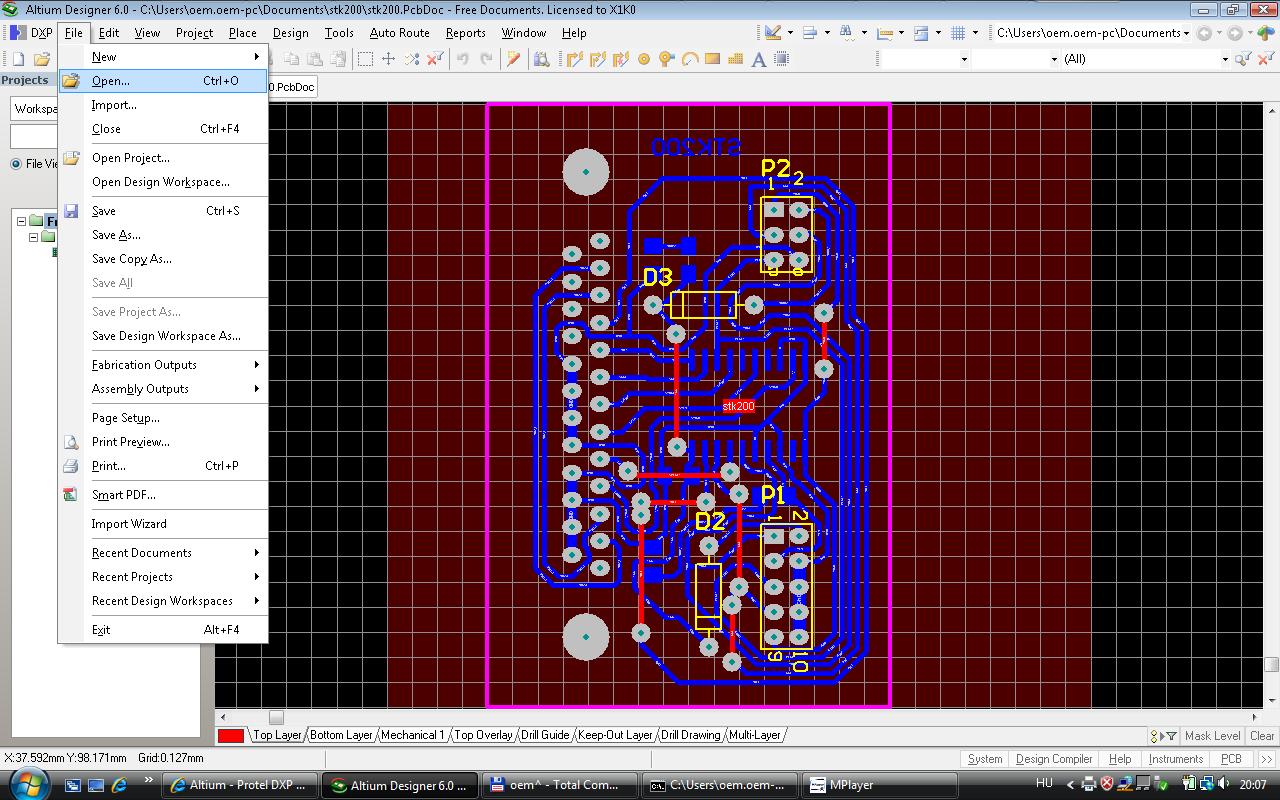
Task: Undo the last action via toolbar
Action: [462, 59]
